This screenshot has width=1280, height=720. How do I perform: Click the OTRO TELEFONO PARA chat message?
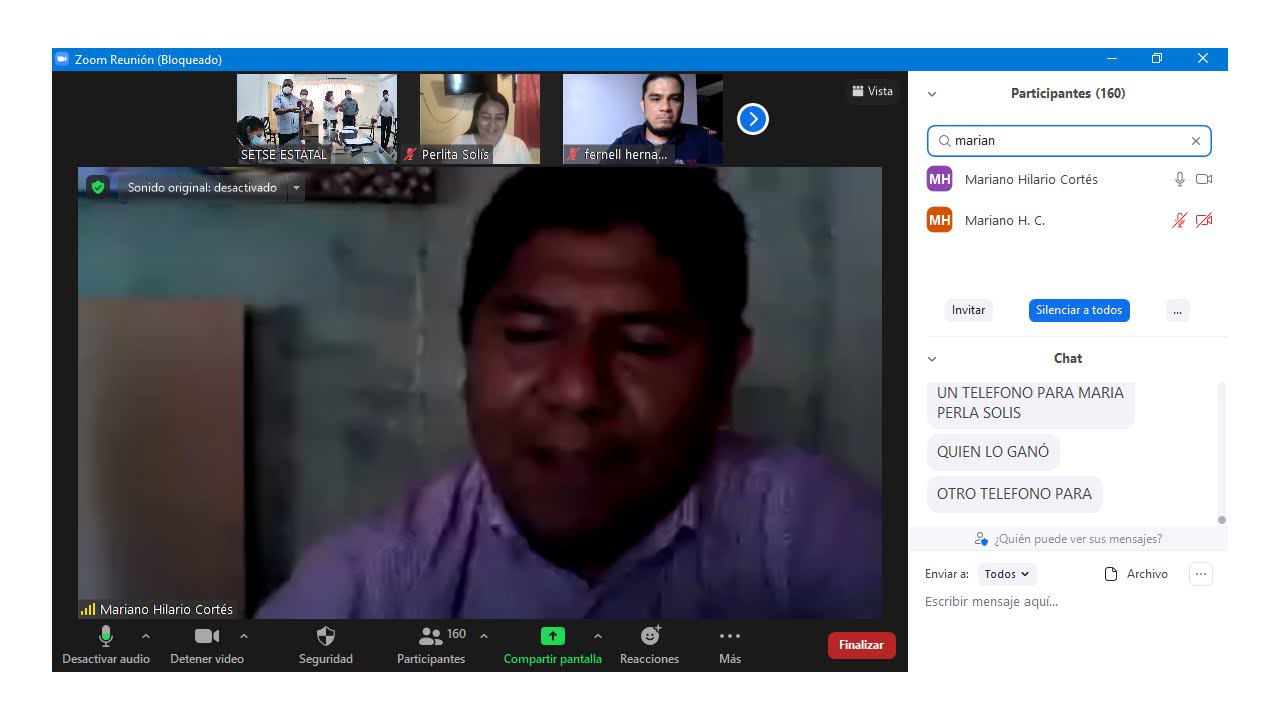(x=1014, y=494)
